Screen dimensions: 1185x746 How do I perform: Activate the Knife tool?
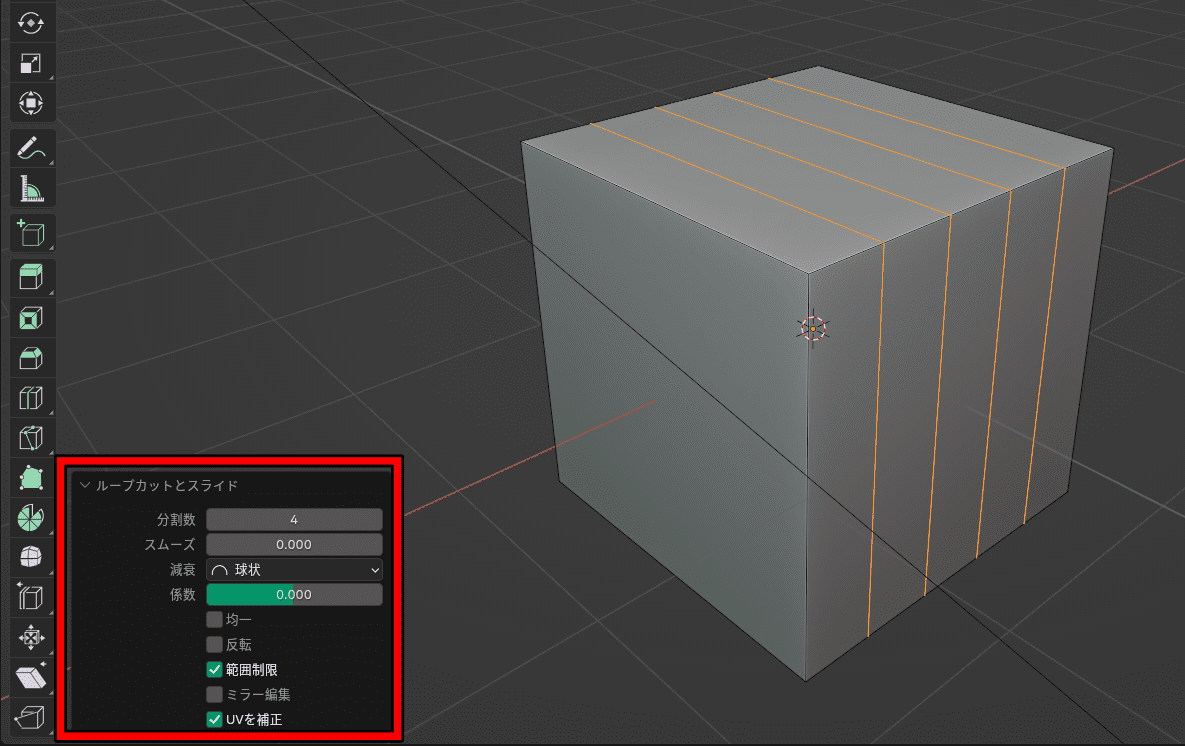tap(31, 438)
